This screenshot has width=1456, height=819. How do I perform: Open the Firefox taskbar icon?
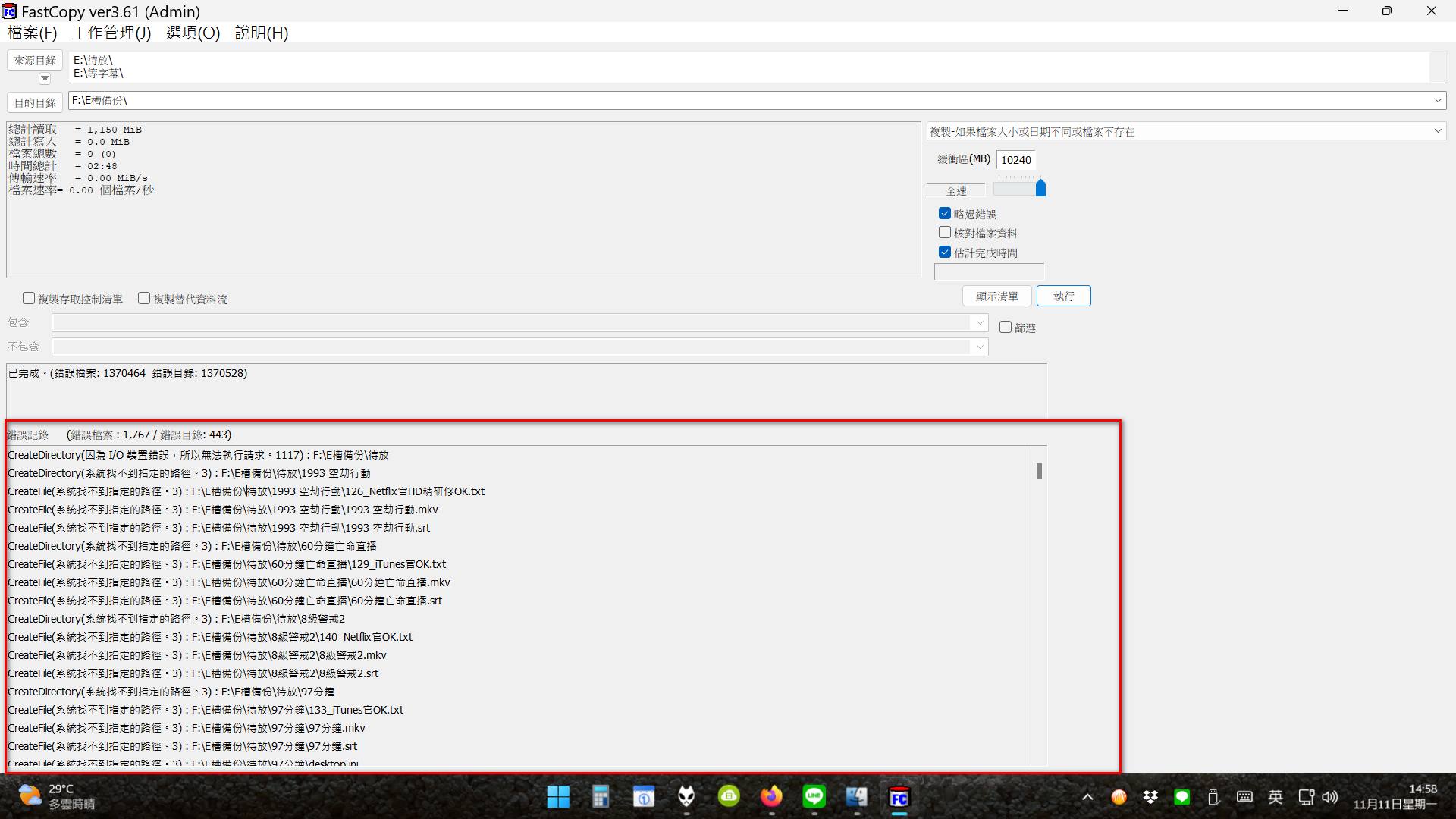pyautogui.click(x=771, y=797)
